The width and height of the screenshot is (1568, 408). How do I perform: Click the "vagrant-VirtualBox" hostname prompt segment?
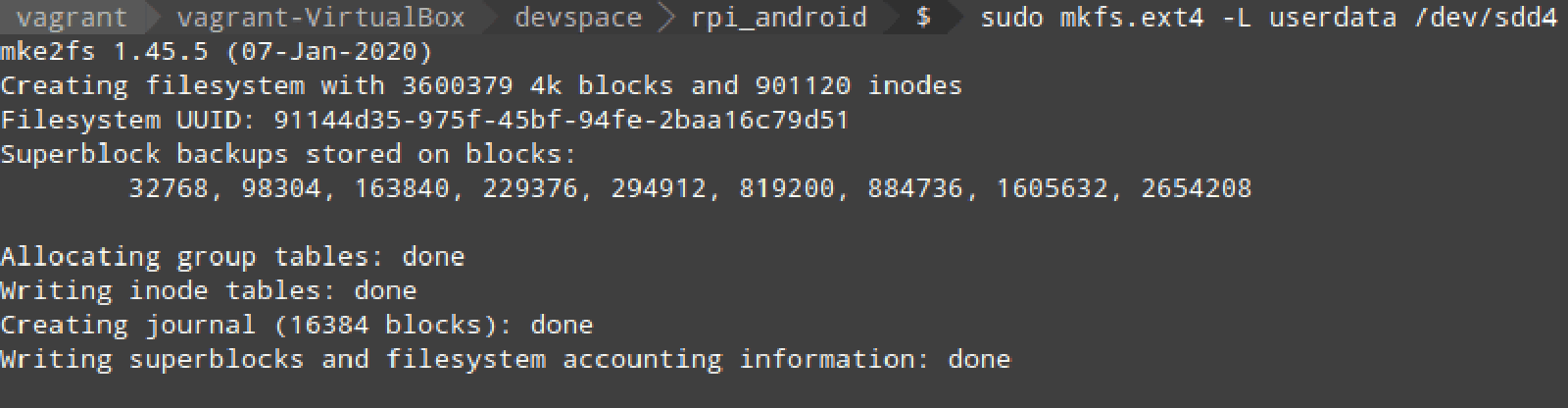tap(320, 18)
